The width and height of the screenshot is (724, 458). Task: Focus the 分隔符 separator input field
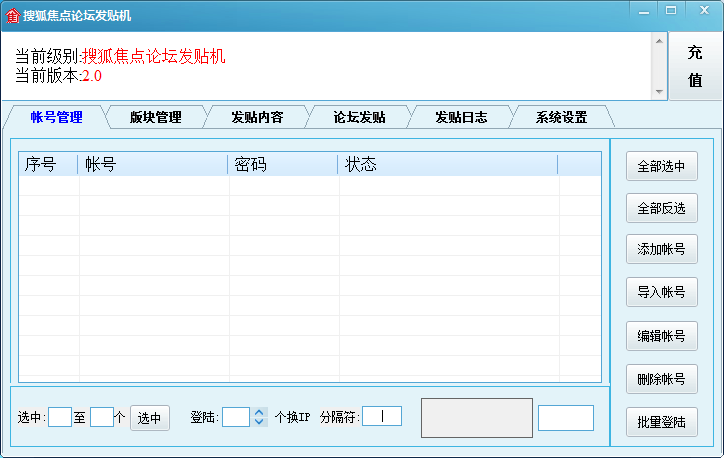[x=382, y=416]
